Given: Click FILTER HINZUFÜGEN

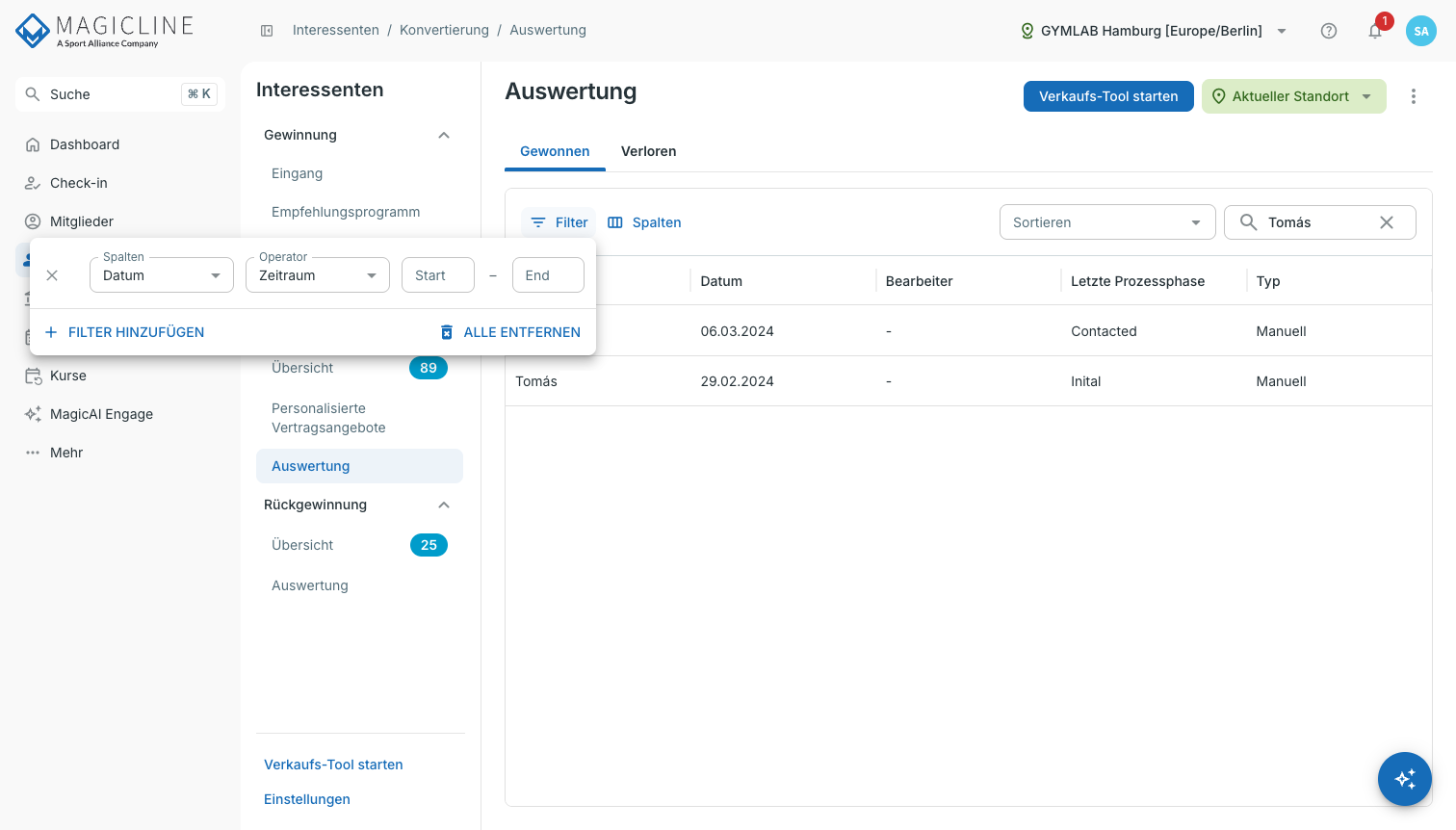Looking at the screenshot, I should (x=124, y=332).
